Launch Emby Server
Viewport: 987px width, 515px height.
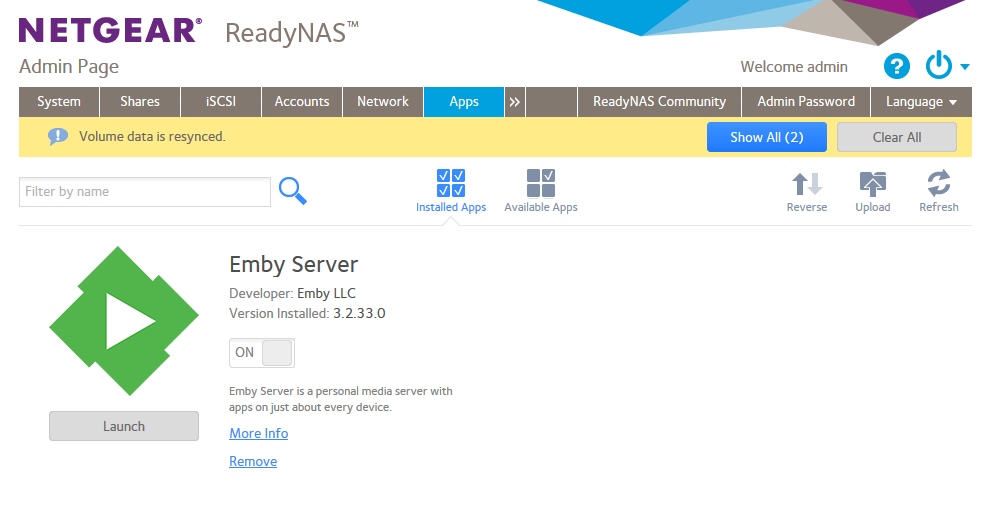pos(124,426)
